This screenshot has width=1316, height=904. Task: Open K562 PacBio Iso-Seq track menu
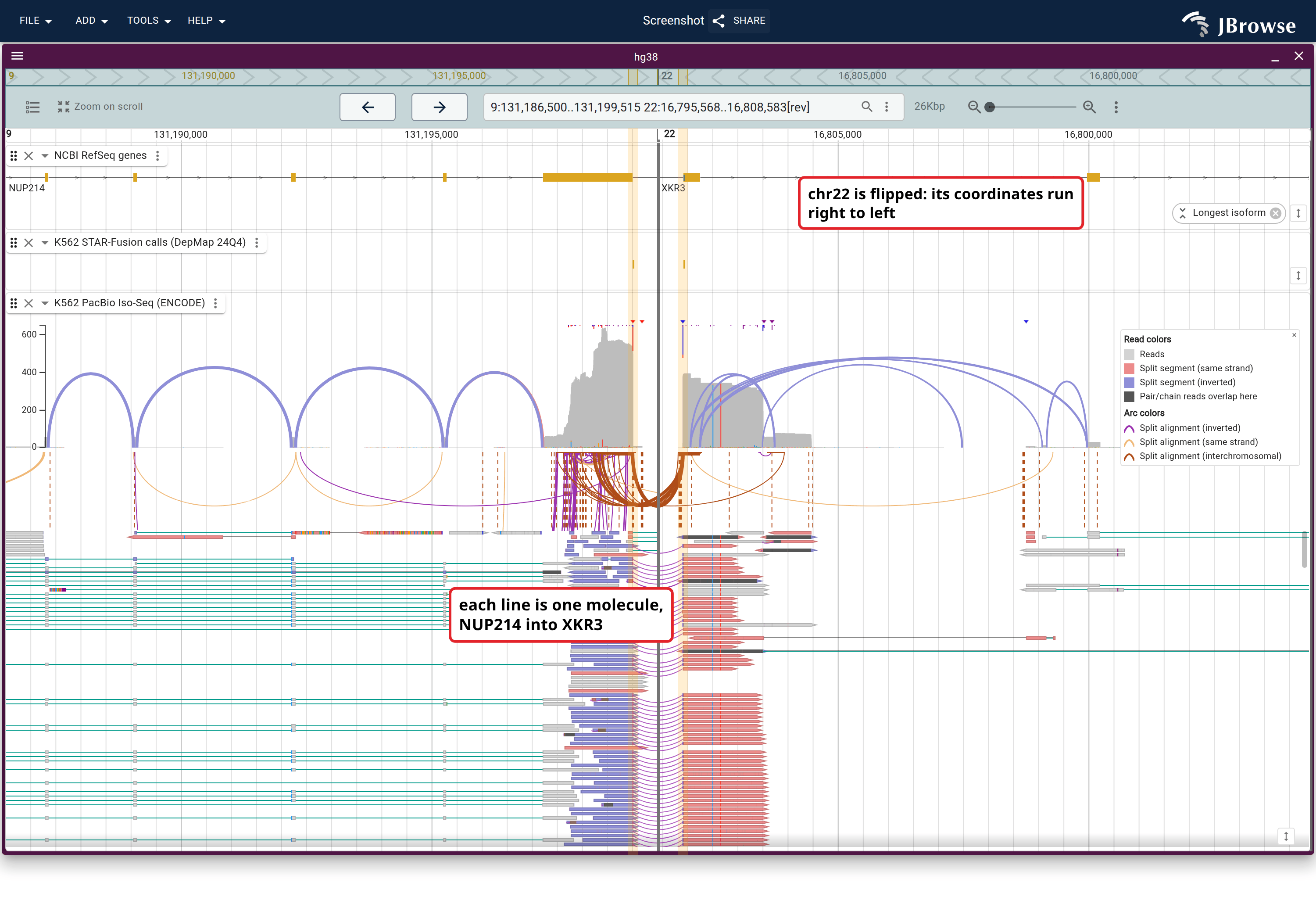pos(216,304)
